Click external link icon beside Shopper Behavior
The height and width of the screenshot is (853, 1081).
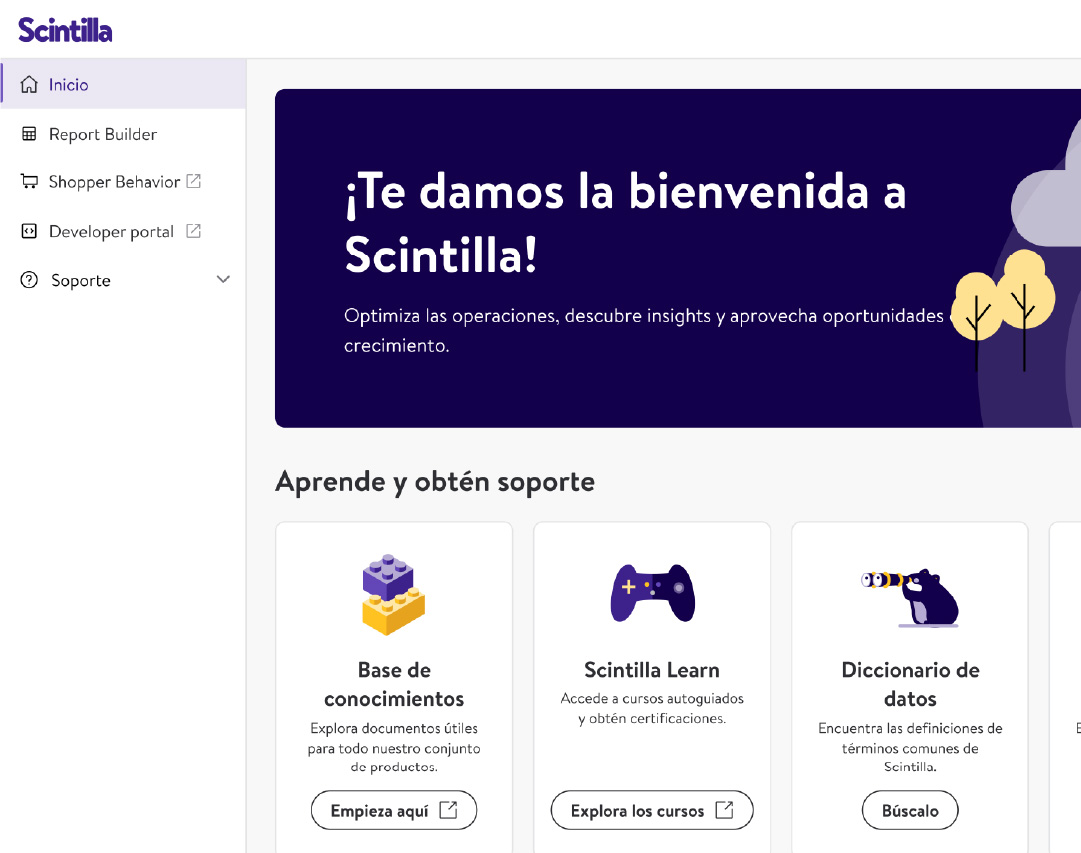[194, 181]
